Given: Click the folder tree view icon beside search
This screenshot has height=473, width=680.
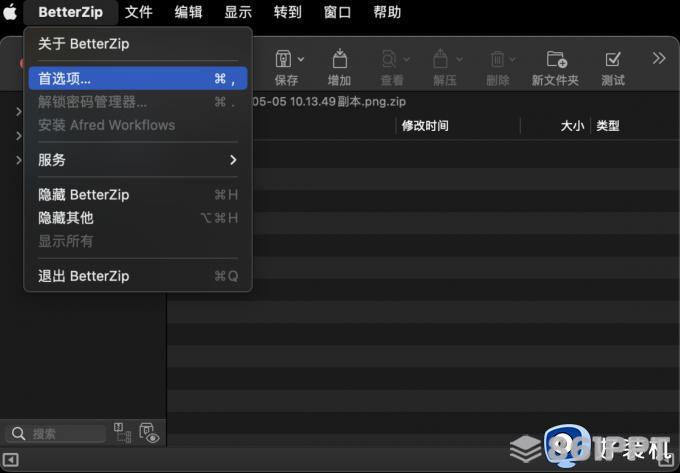Looking at the screenshot, I should [123, 433].
